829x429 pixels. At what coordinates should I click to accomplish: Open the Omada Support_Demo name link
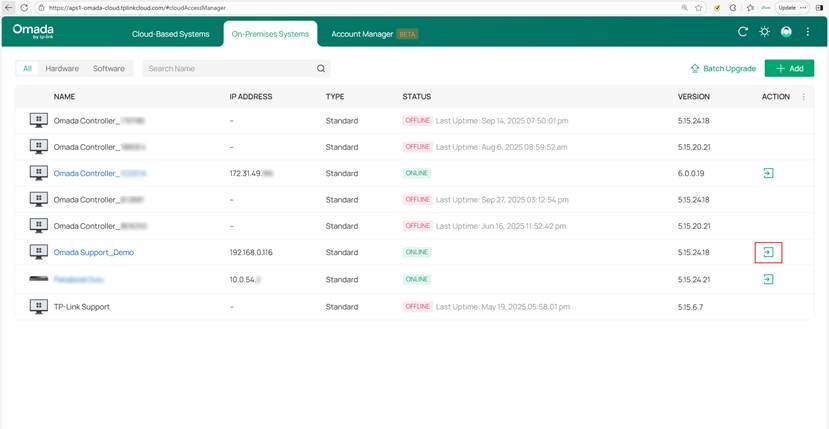point(93,253)
